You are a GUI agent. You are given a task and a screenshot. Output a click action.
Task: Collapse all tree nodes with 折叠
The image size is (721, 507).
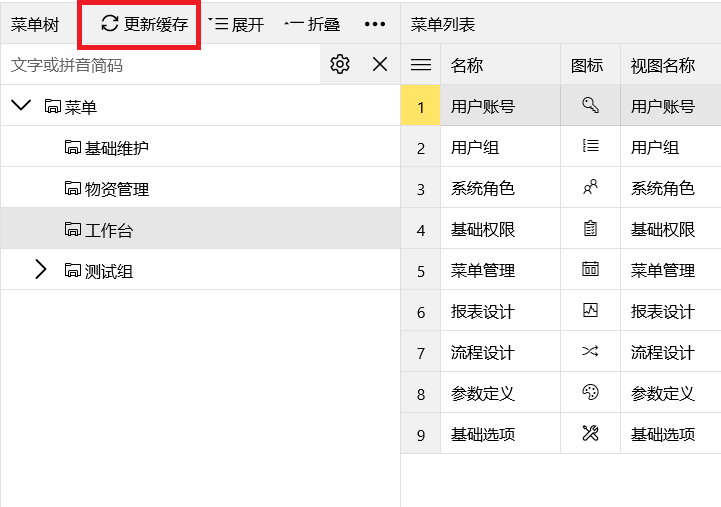(312, 25)
